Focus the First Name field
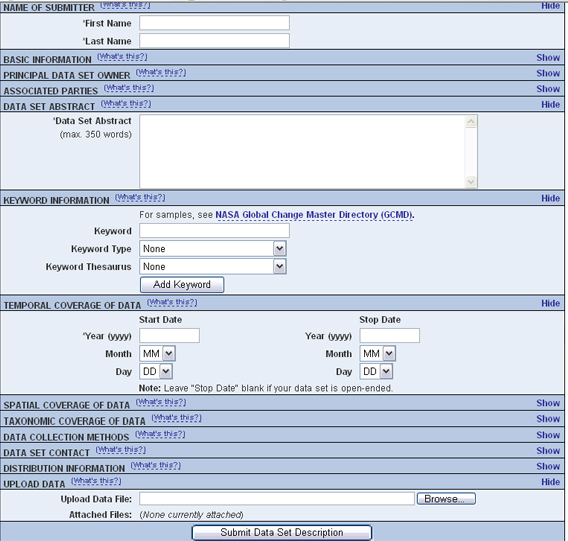This screenshot has height=541, width=568. pos(214,23)
